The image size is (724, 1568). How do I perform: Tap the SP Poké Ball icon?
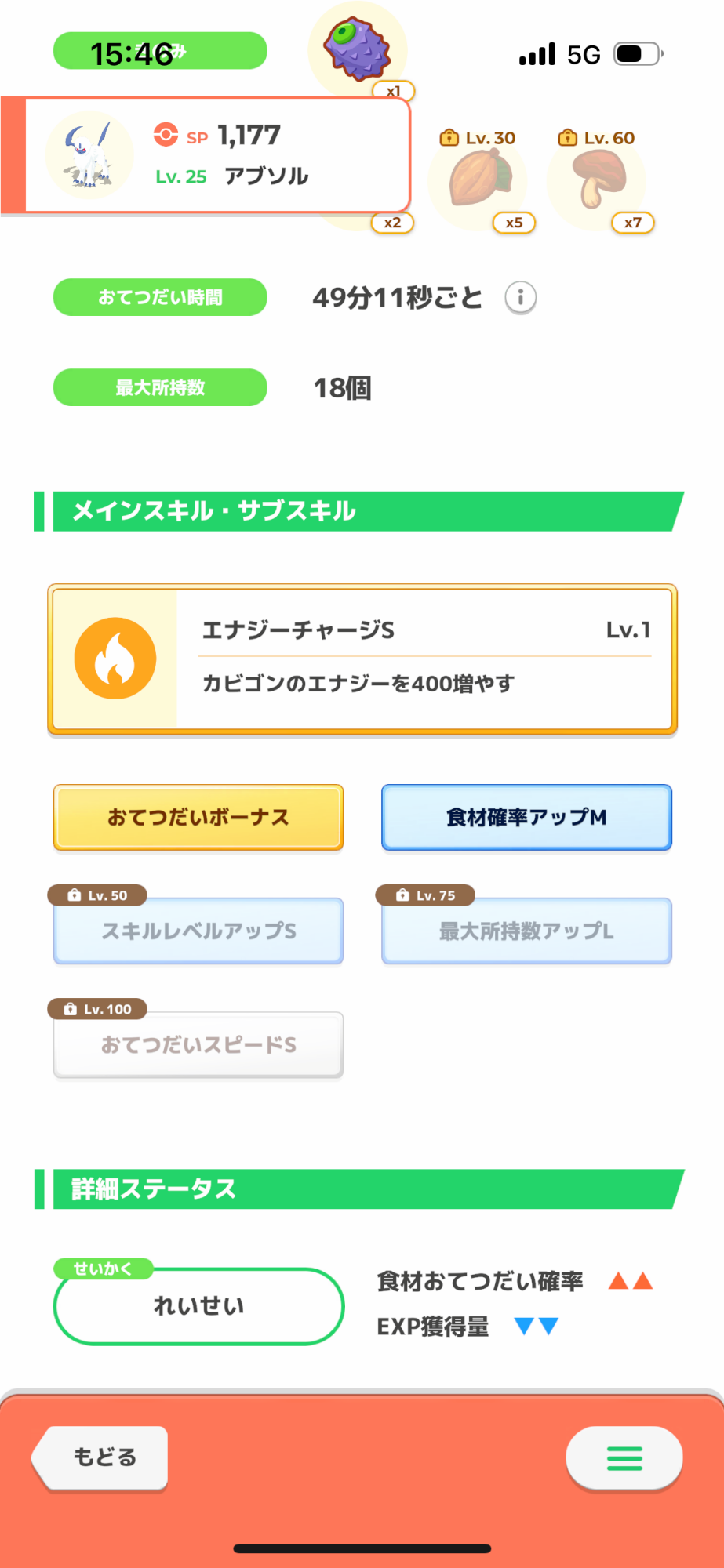166,135
